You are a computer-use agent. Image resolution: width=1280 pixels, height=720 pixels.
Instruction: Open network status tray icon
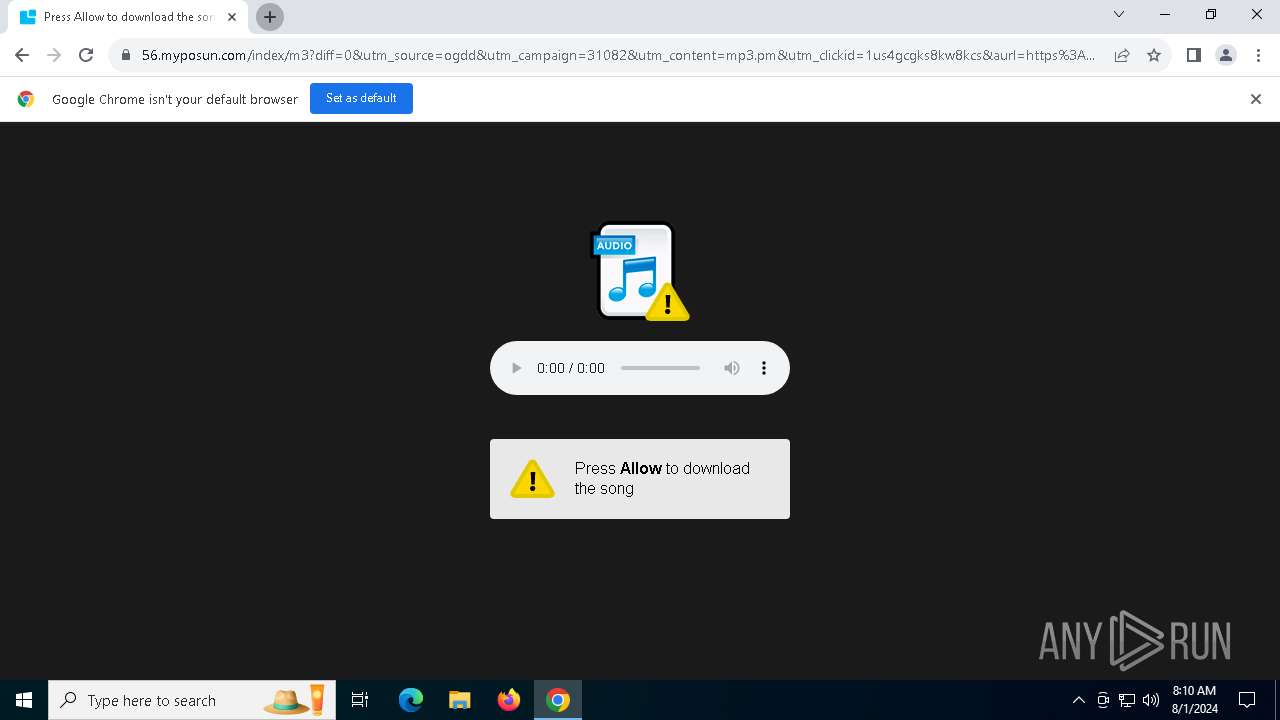point(1127,700)
